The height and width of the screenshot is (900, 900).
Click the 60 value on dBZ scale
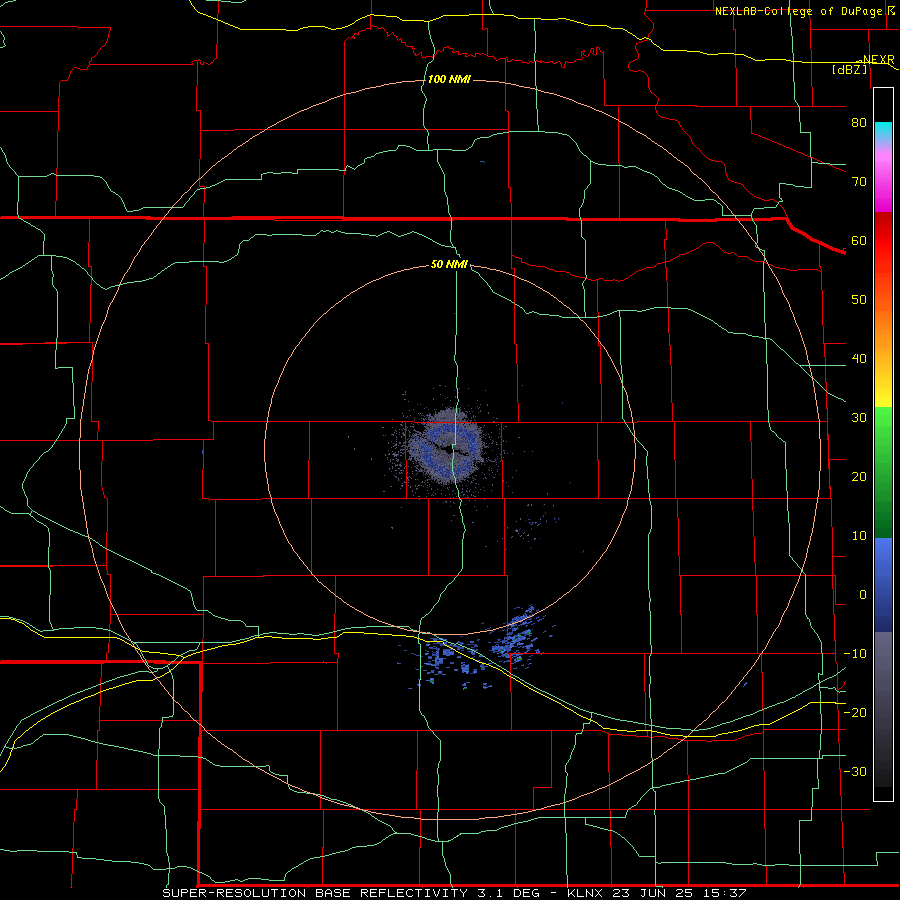click(x=859, y=241)
